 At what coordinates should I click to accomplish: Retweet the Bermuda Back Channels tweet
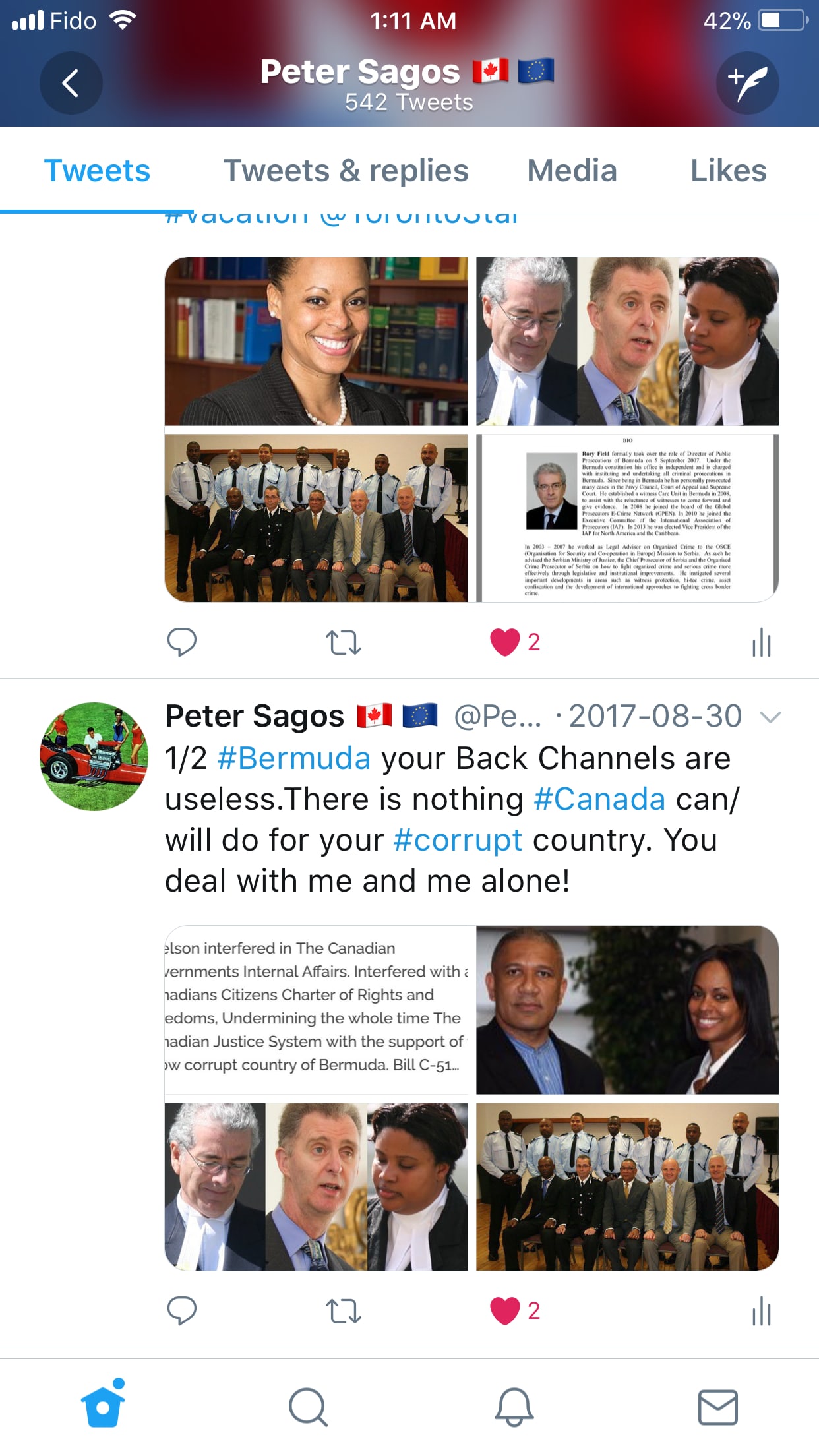344,1311
